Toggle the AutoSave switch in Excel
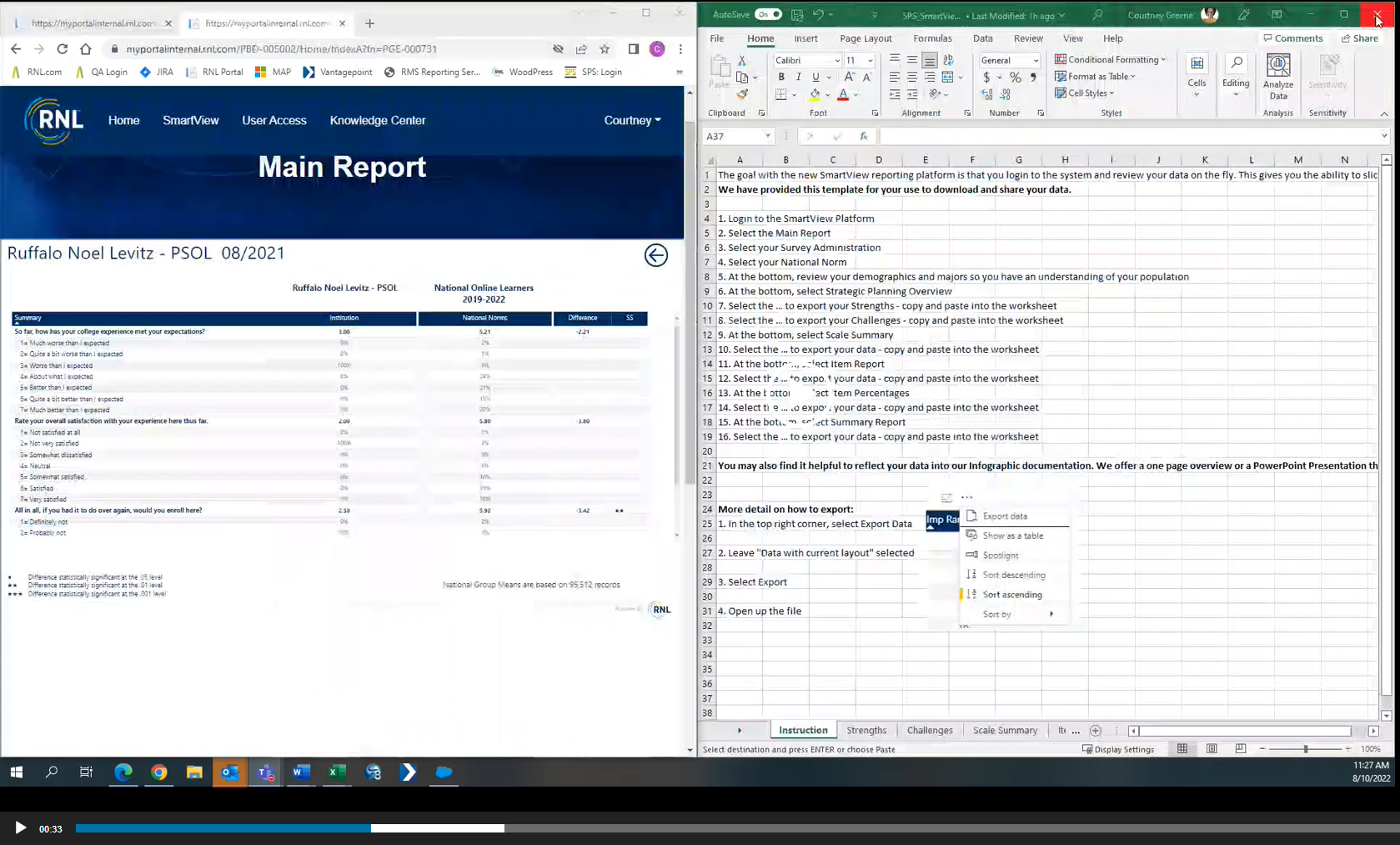Image resolution: width=1400 pixels, height=845 pixels. [x=768, y=14]
